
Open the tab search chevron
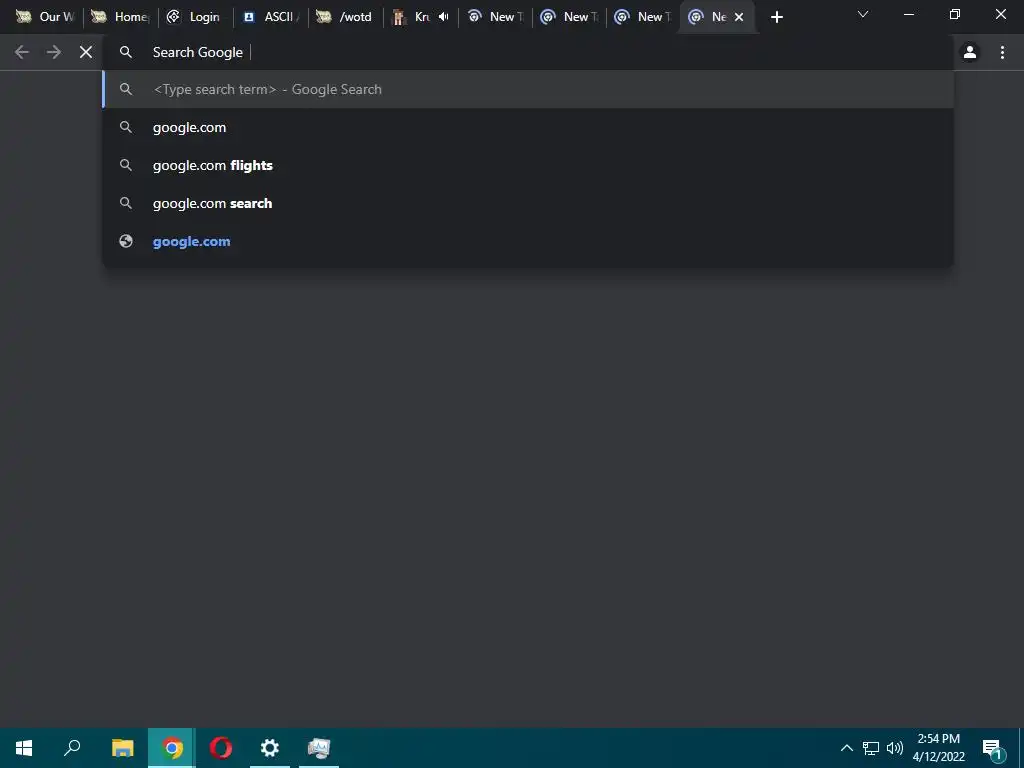point(863,14)
